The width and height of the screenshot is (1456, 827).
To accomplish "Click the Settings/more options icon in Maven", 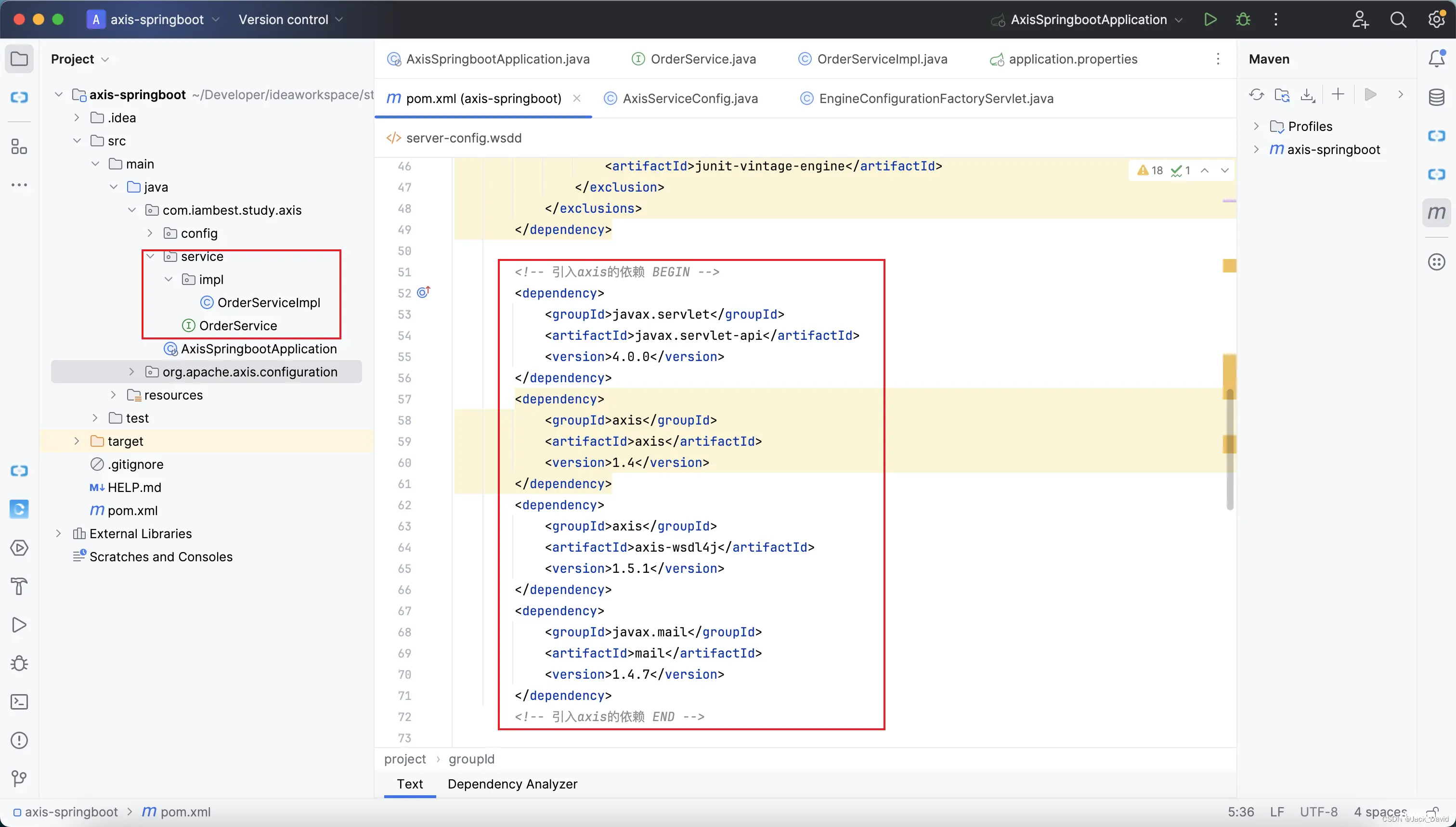I will (1401, 94).
